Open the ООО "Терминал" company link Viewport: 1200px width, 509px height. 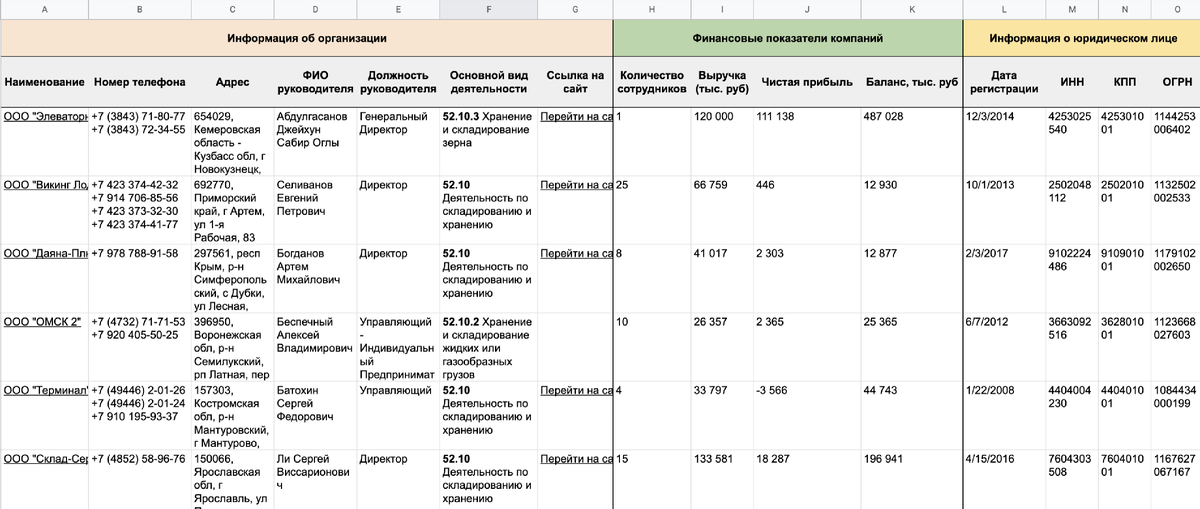point(46,390)
